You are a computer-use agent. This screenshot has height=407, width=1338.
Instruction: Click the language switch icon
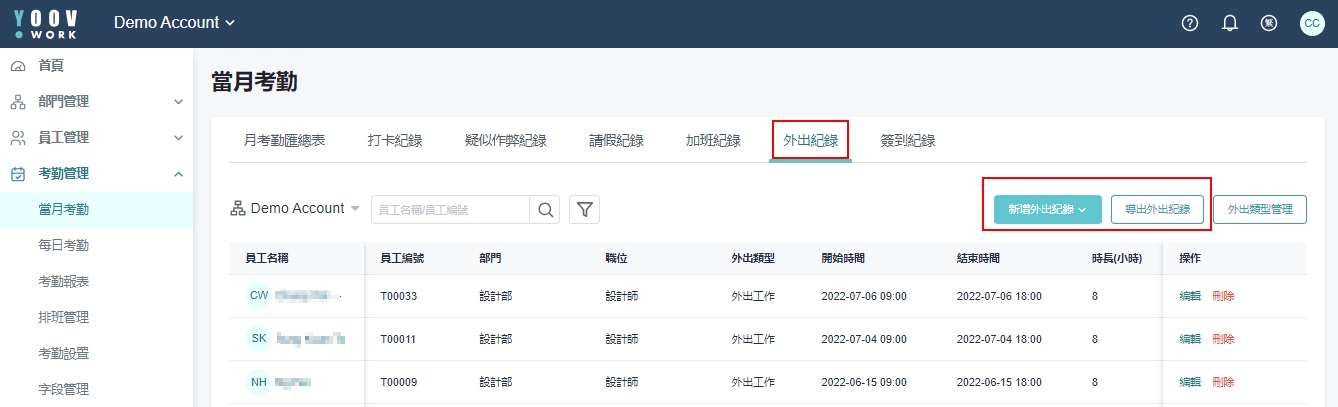pos(1269,23)
